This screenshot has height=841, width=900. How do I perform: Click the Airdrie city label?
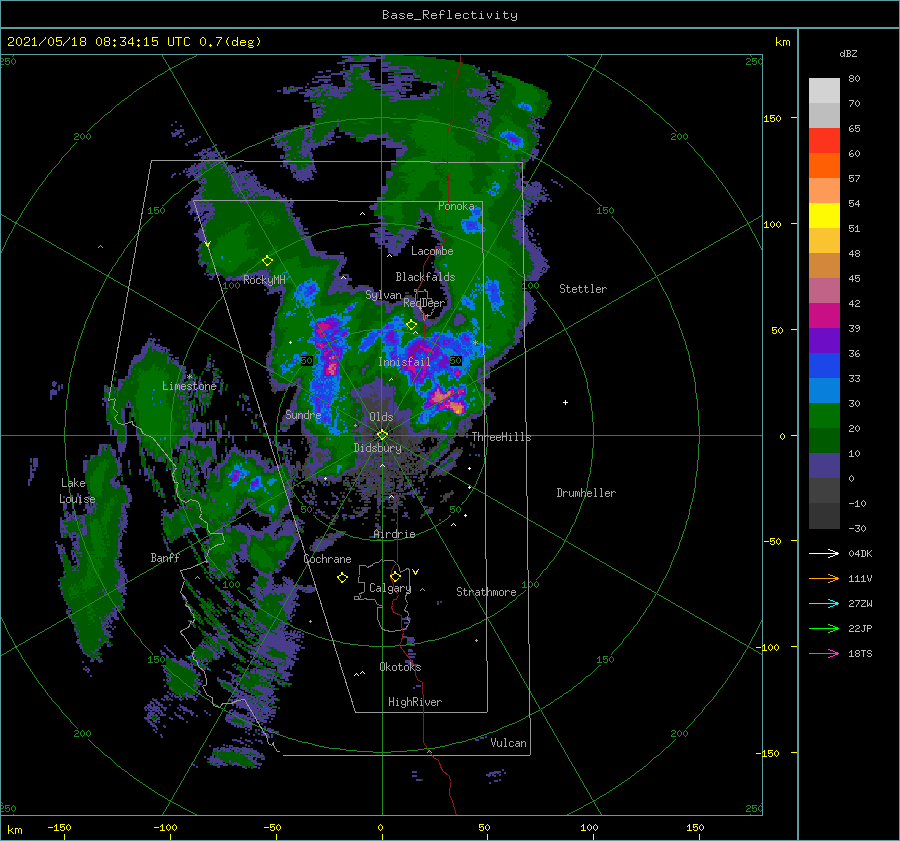coord(394,534)
